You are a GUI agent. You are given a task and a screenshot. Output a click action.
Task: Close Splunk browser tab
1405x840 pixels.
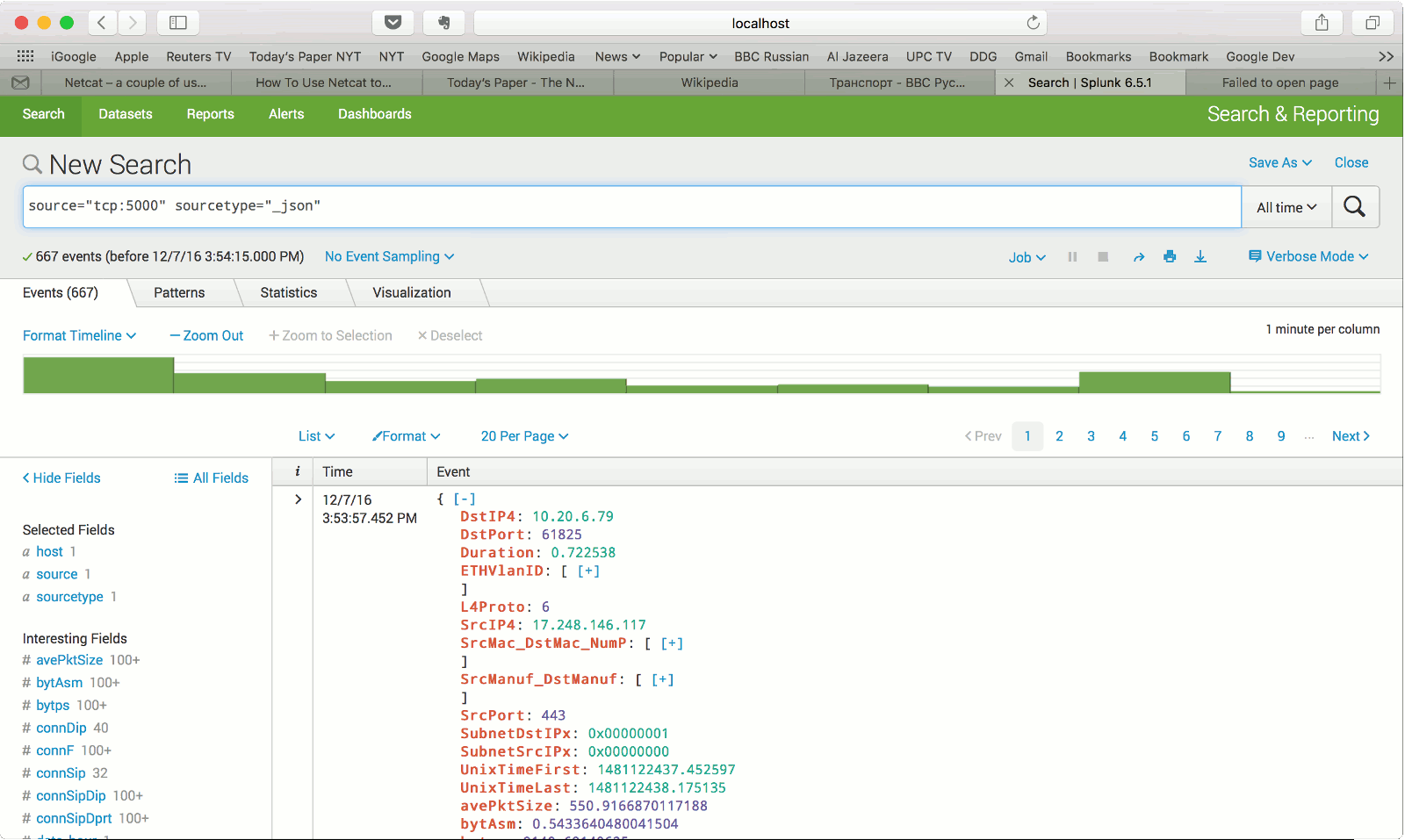[1010, 83]
